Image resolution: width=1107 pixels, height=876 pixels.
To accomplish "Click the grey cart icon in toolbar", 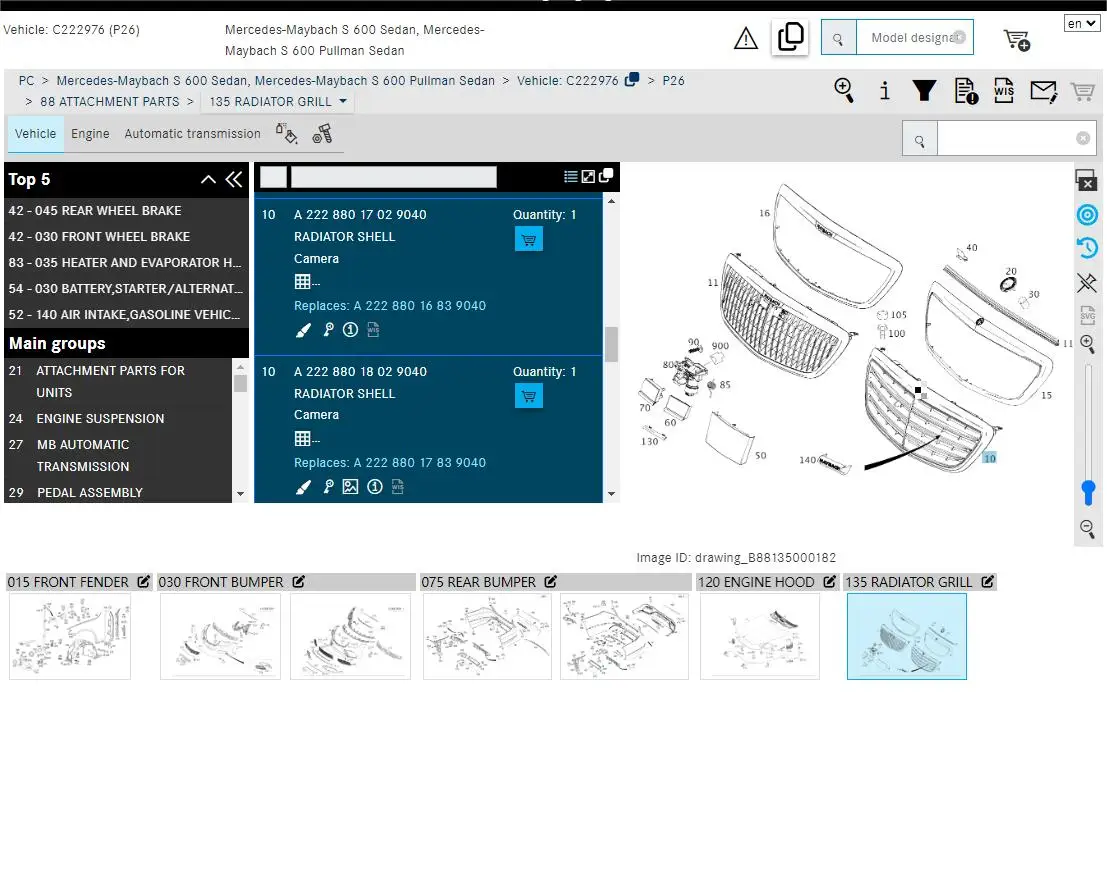I will [x=1082, y=91].
